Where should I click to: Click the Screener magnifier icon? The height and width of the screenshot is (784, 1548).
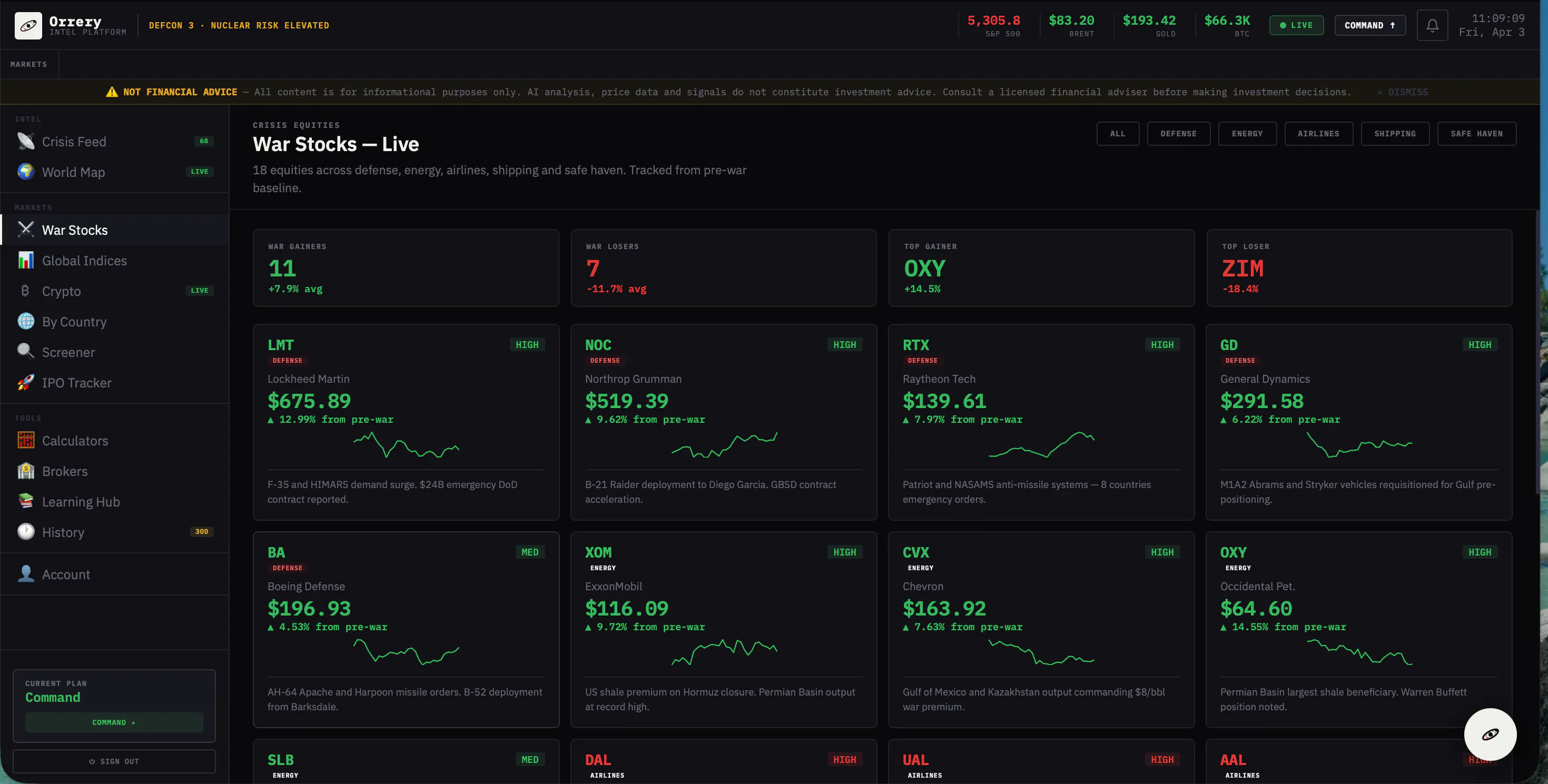pos(26,352)
